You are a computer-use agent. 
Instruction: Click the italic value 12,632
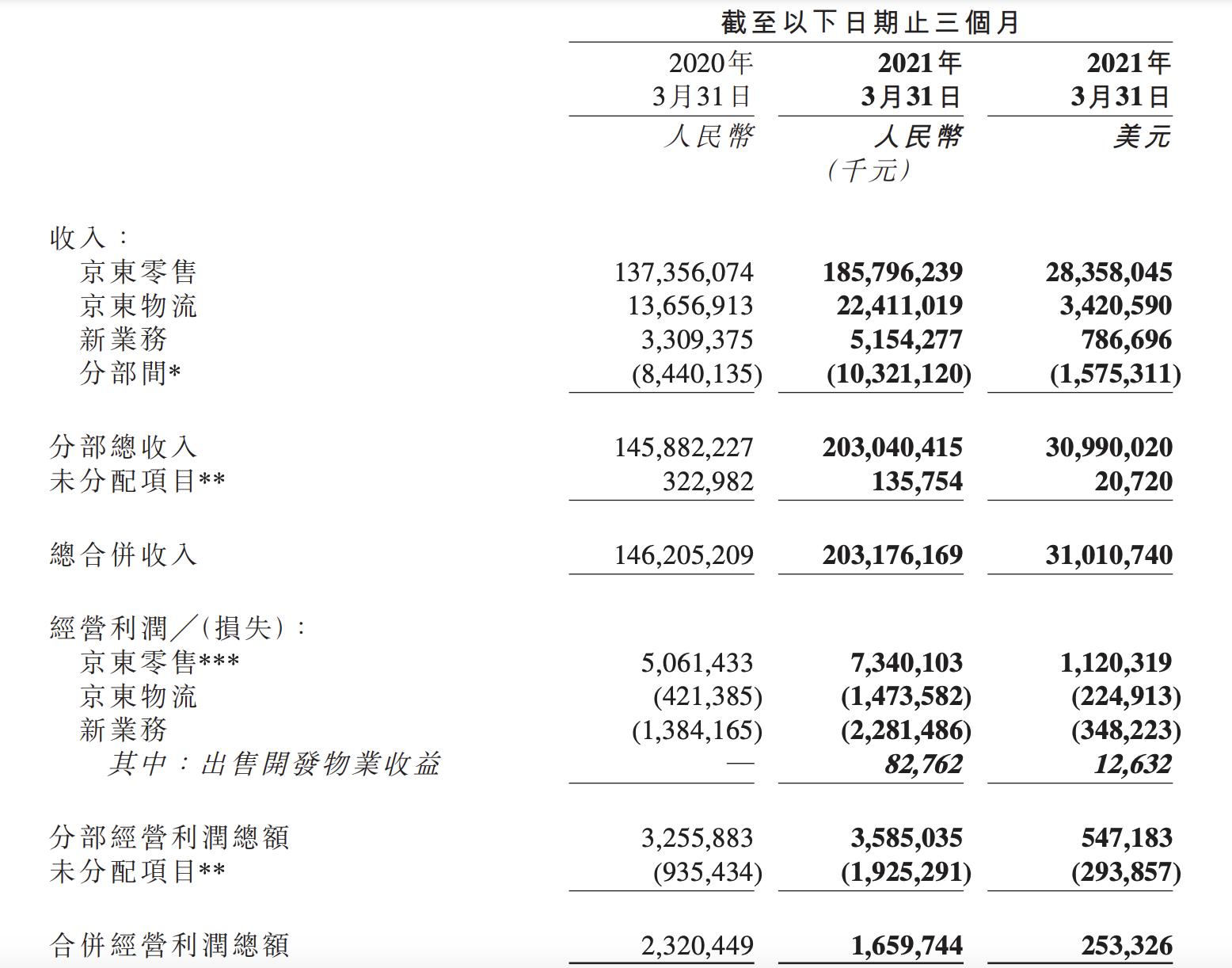tap(1133, 764)
